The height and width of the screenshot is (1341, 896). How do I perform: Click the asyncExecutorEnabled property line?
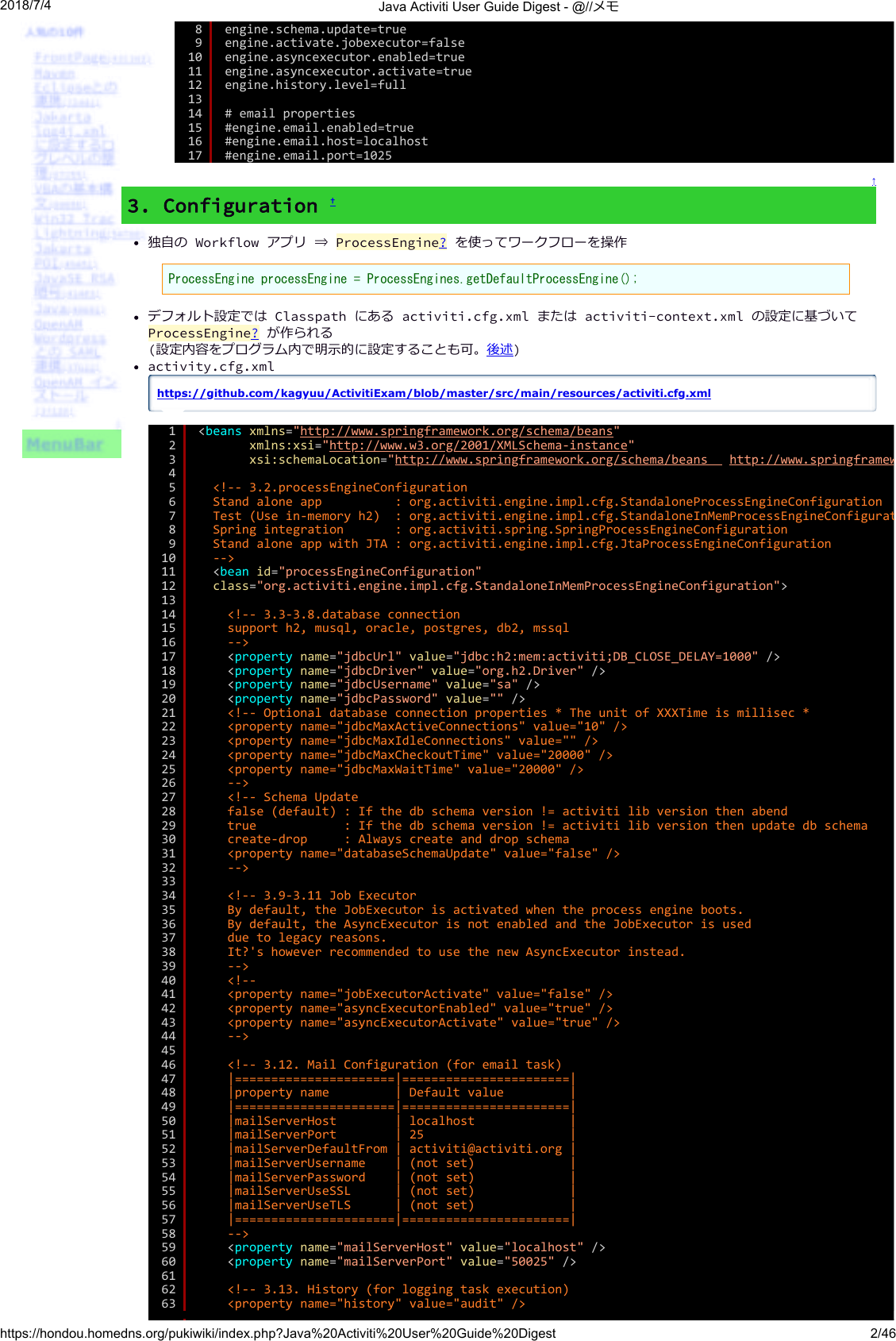point(420,1008)
